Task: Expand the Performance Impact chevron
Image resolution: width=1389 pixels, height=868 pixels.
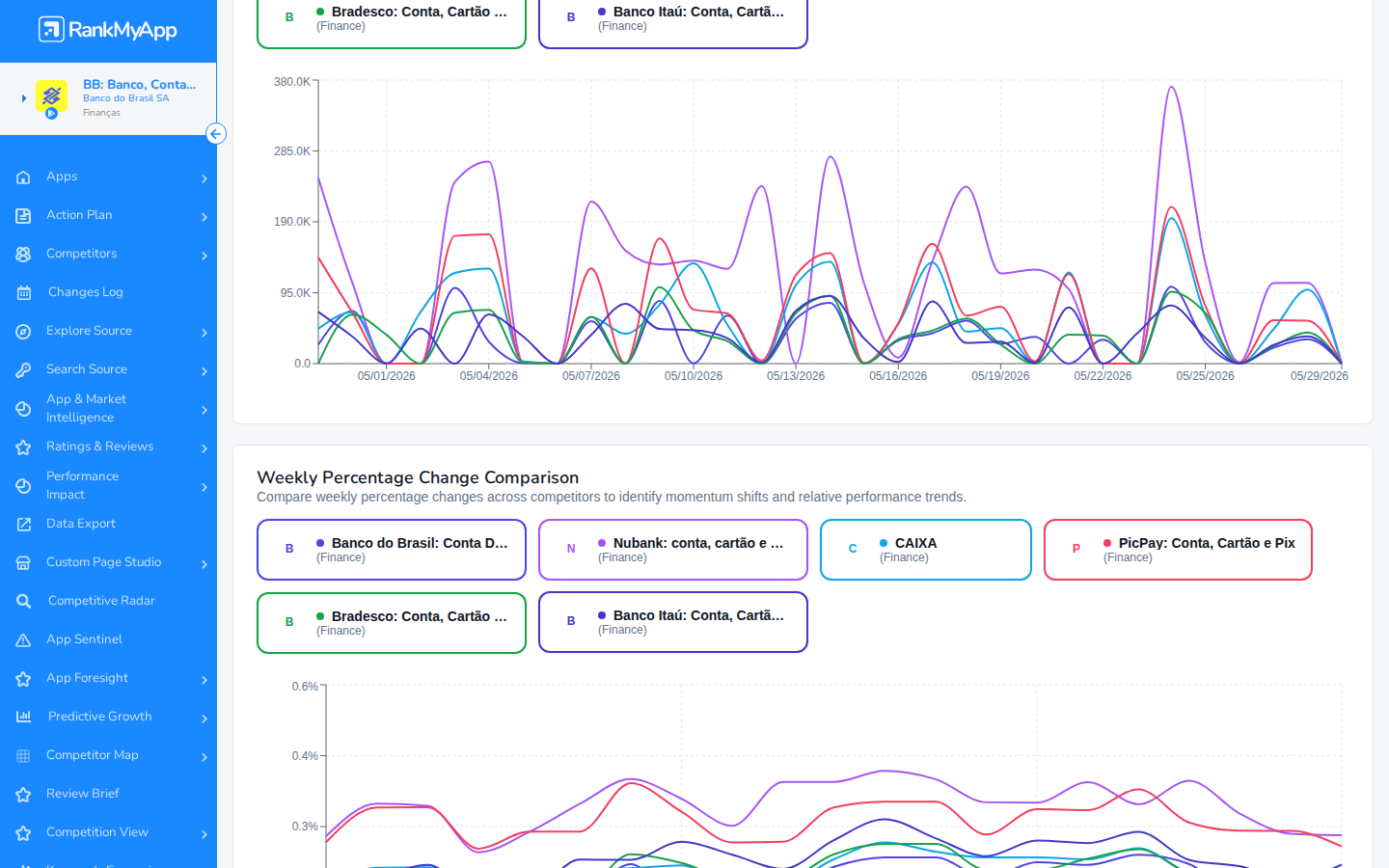Action: click(x=204, y=487)
